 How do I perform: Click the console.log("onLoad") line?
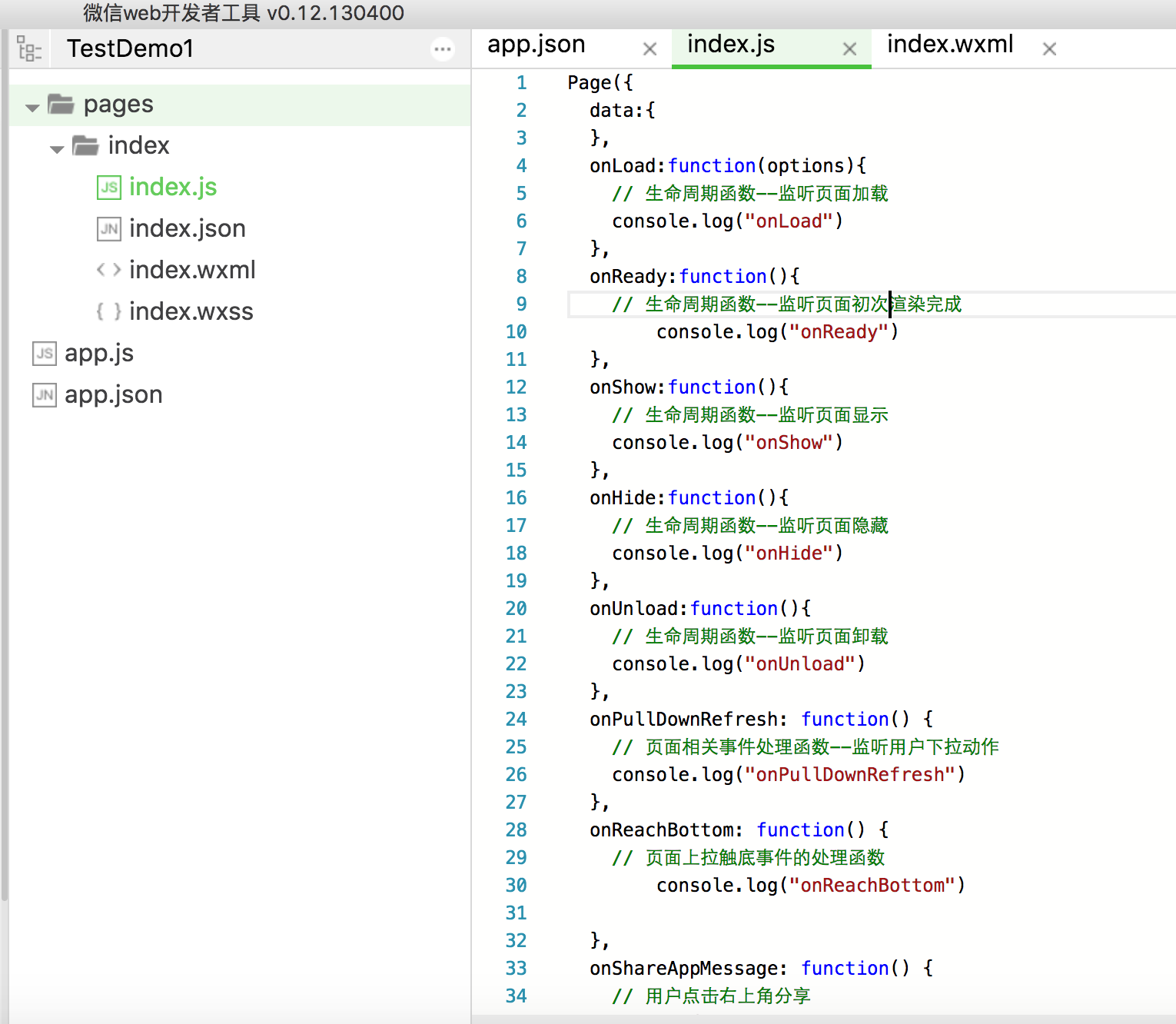(x=728, y=221)
